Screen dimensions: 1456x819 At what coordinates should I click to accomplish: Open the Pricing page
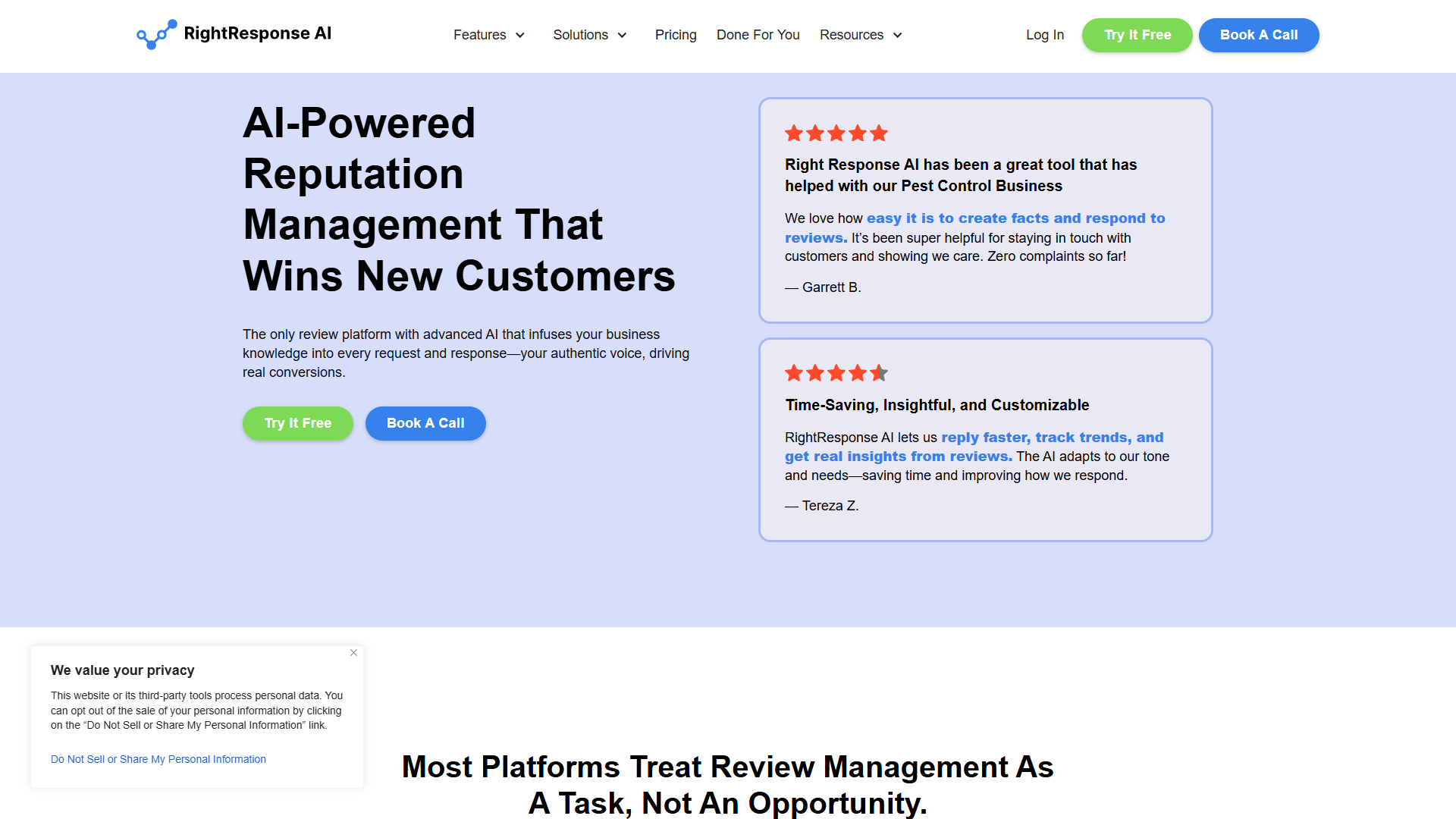tap(676, 35)
